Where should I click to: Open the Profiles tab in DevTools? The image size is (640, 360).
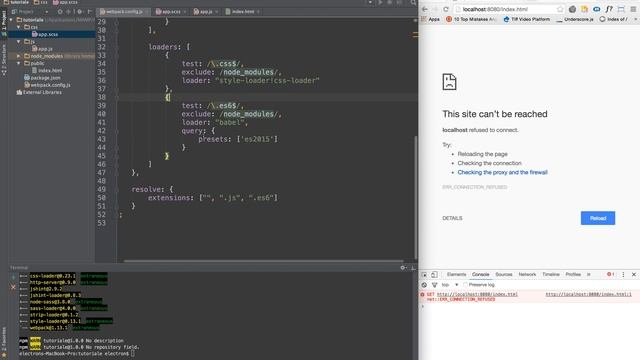(573, 274)
